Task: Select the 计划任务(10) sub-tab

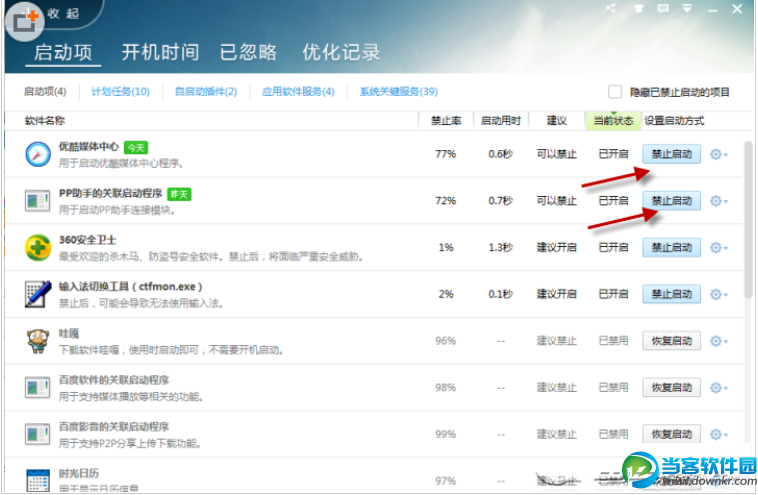Action: (120, 91)
